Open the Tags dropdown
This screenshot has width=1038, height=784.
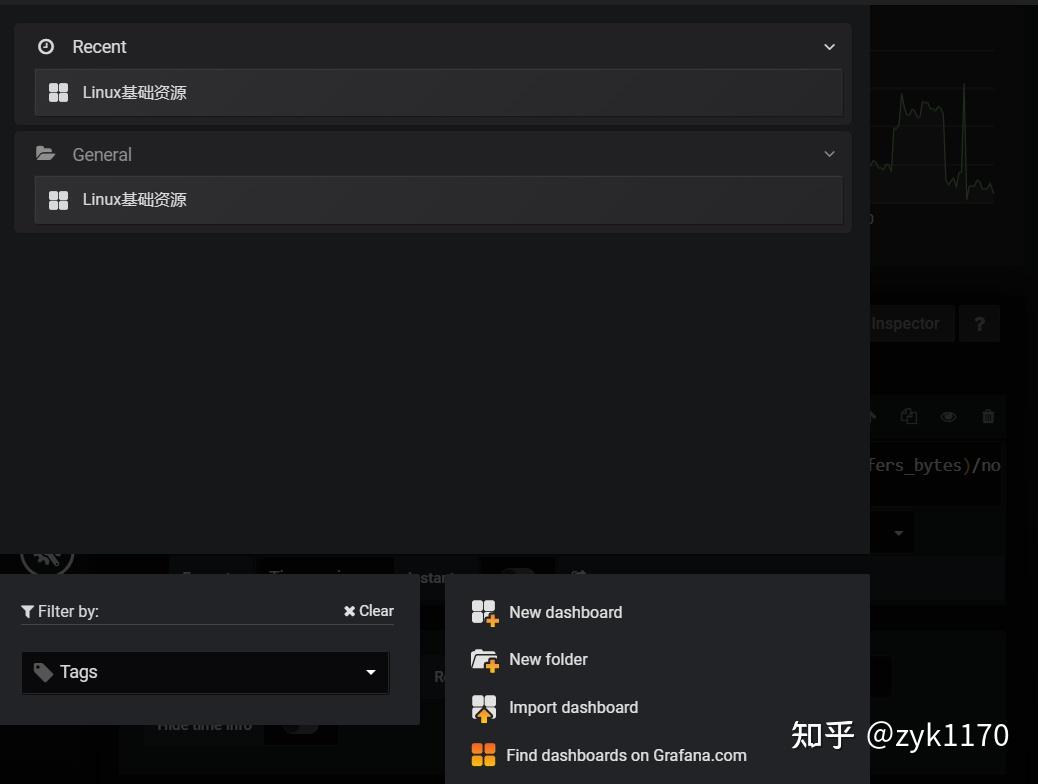pyautogui.click(x=205, y=672)
